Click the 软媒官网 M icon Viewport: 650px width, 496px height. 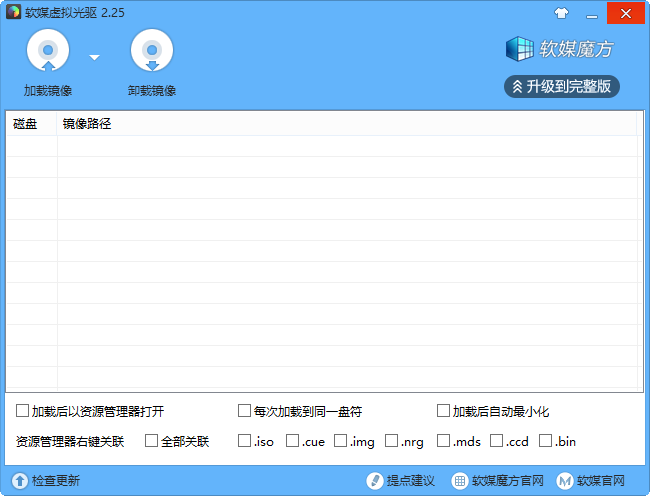pos(565,481)
